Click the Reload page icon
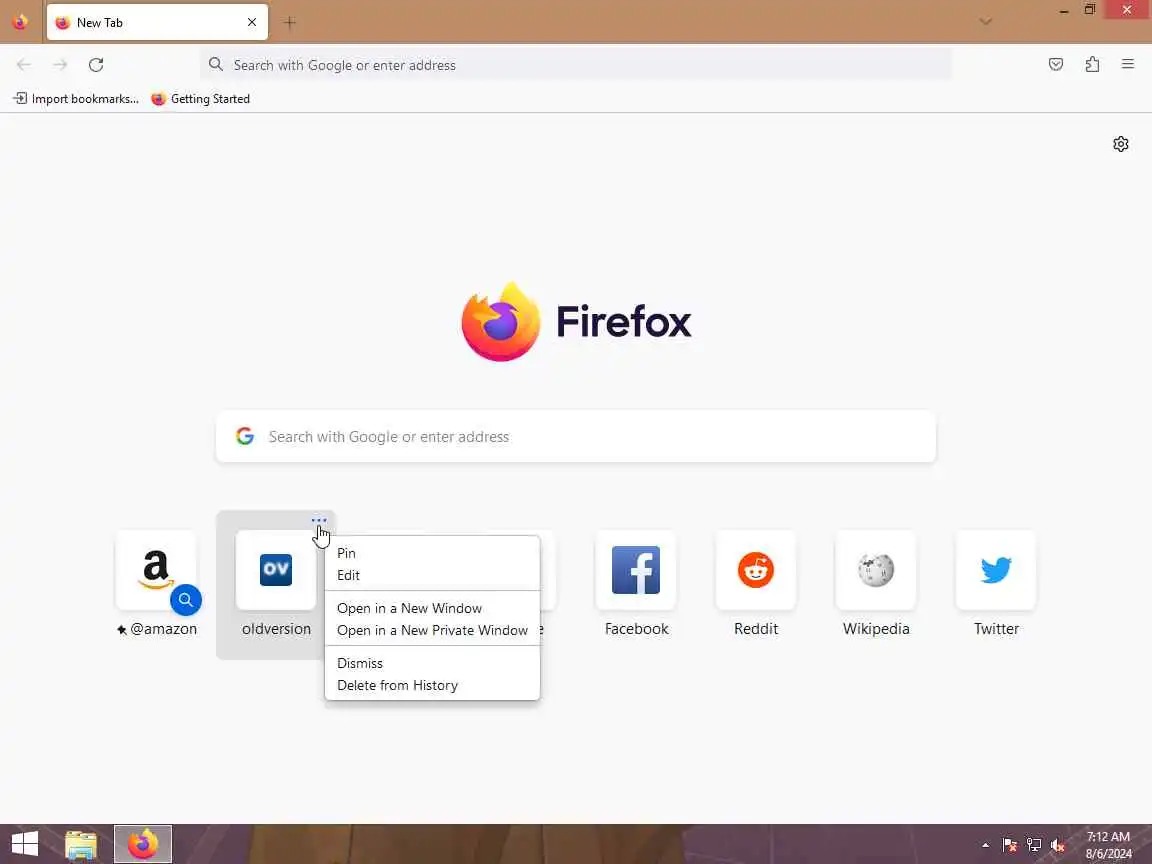Image resolution: width=1152 pixels, height=864 pixels. pos(96,65)
